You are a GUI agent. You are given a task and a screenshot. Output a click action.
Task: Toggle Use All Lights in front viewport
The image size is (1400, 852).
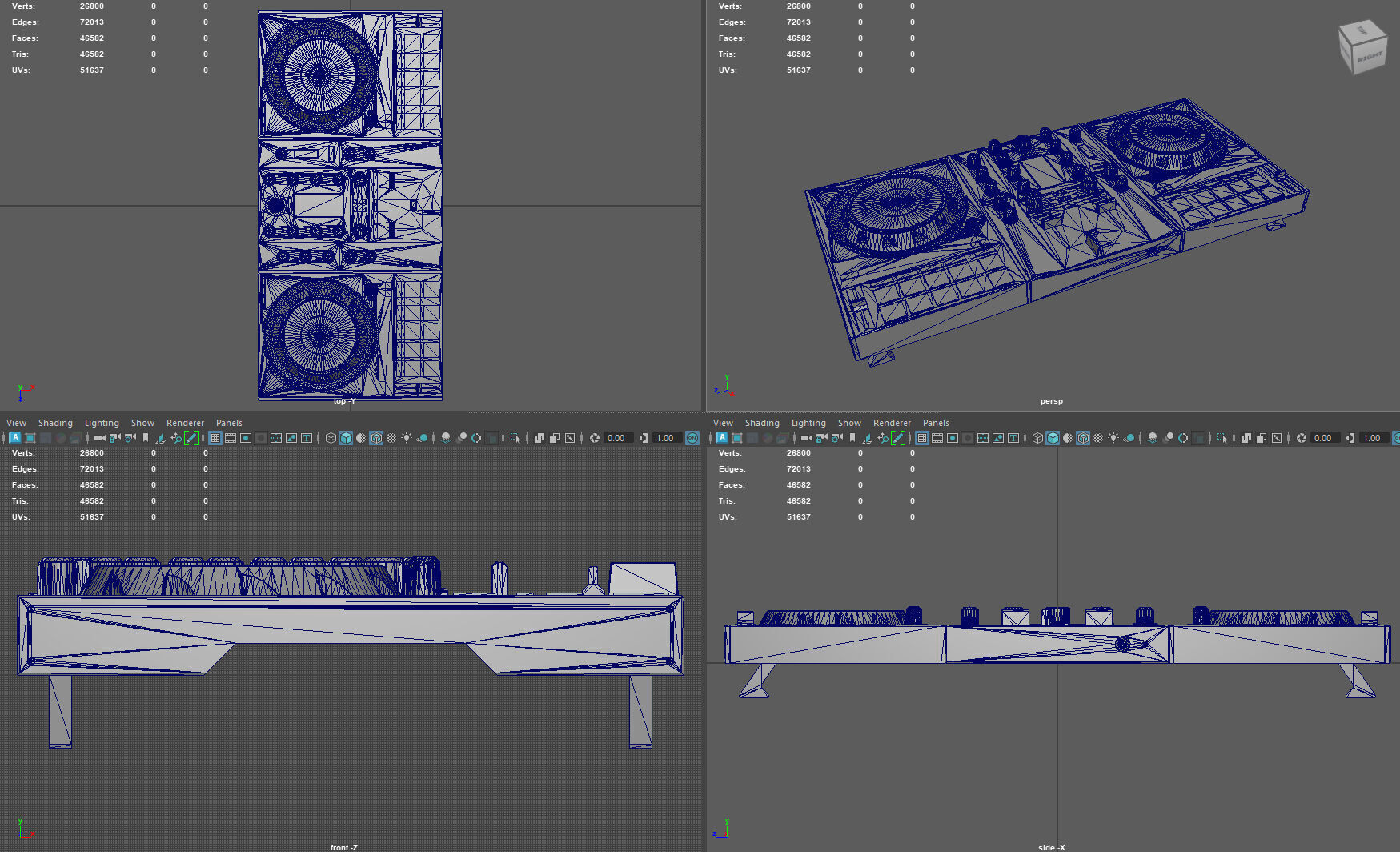click(407, 438)
